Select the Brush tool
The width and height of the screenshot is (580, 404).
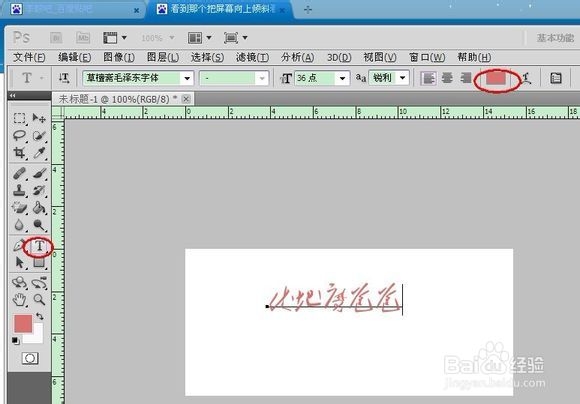(39, 173)
